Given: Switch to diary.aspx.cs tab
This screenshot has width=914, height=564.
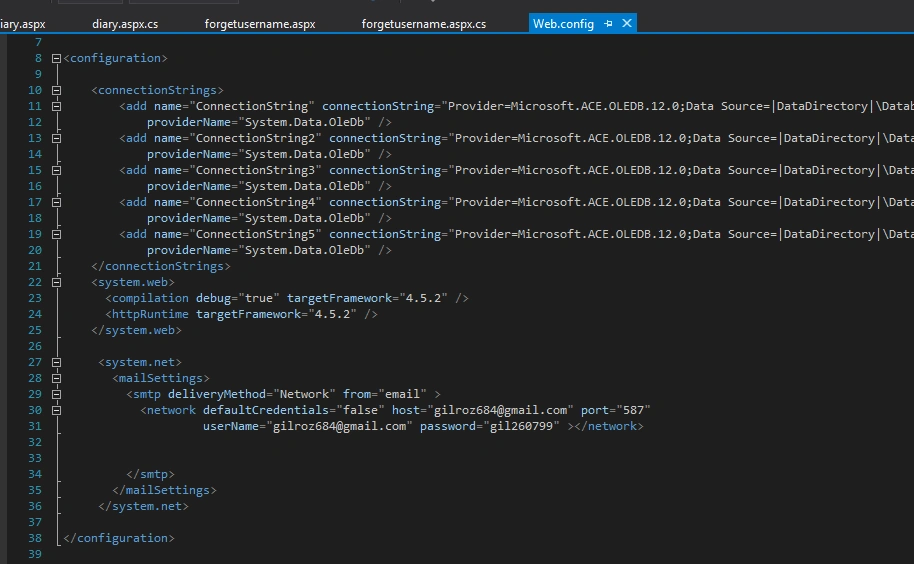Looking at the screenshot, I should click(x=125, y=24).
